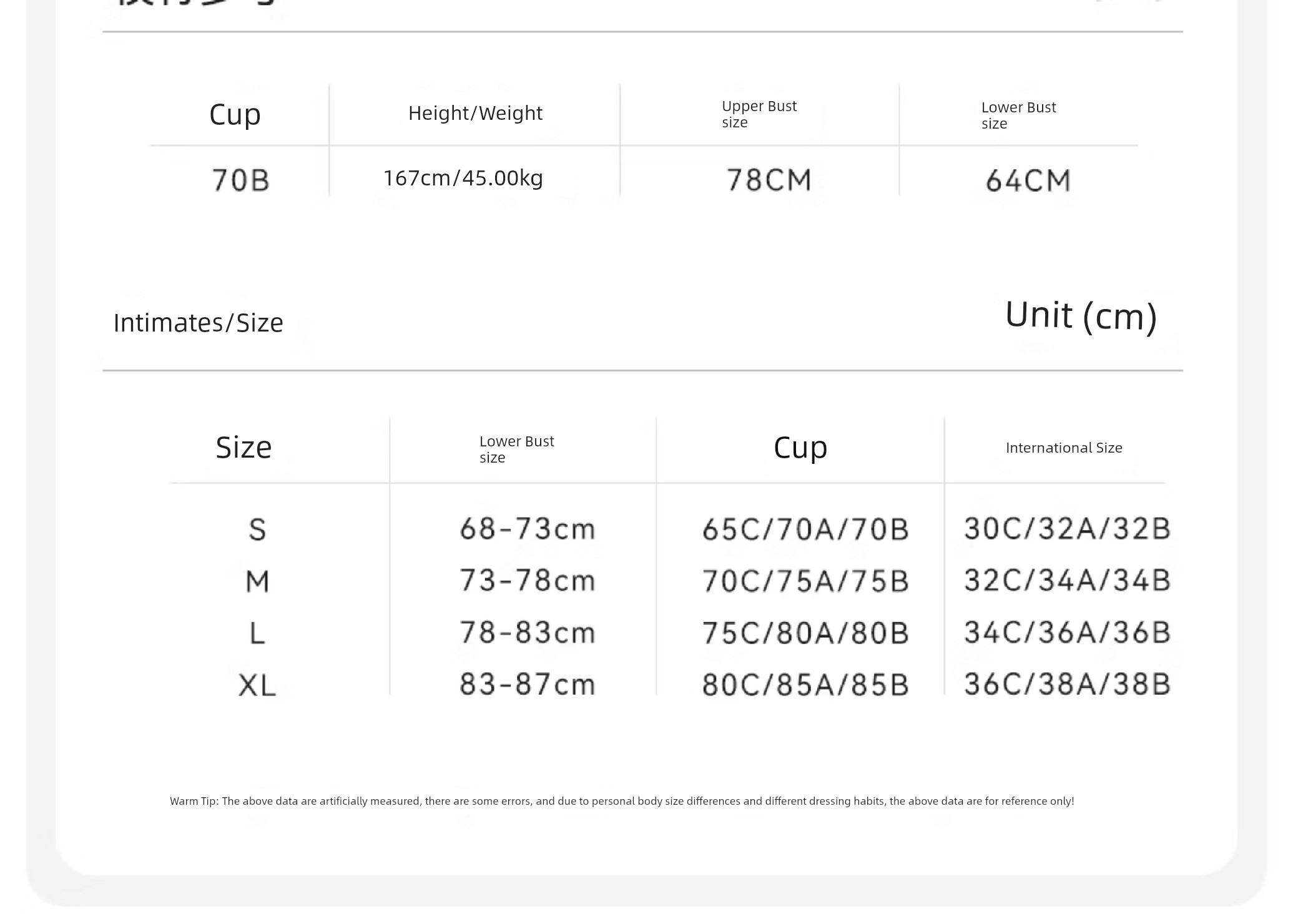Click the 36C/38A/38B international size
The width and height of the screenshot is (1293, 924).
1067,684
